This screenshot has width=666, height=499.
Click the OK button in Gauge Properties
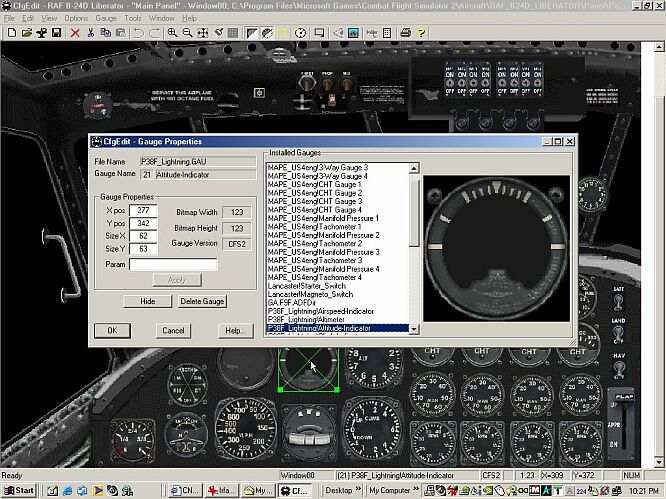(112, 330)
